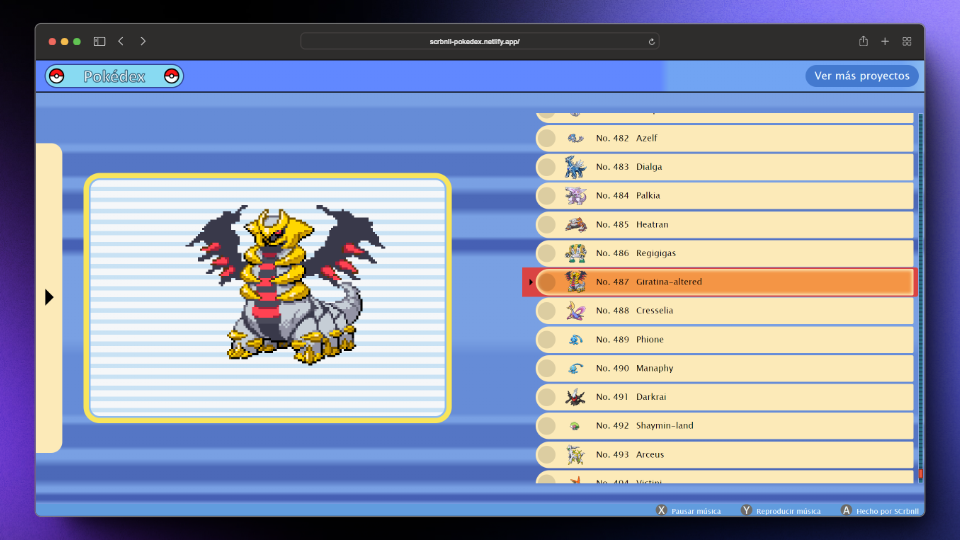
Task: Select the No. 492 Shaymin-land entry
Action: click(725, 426)
